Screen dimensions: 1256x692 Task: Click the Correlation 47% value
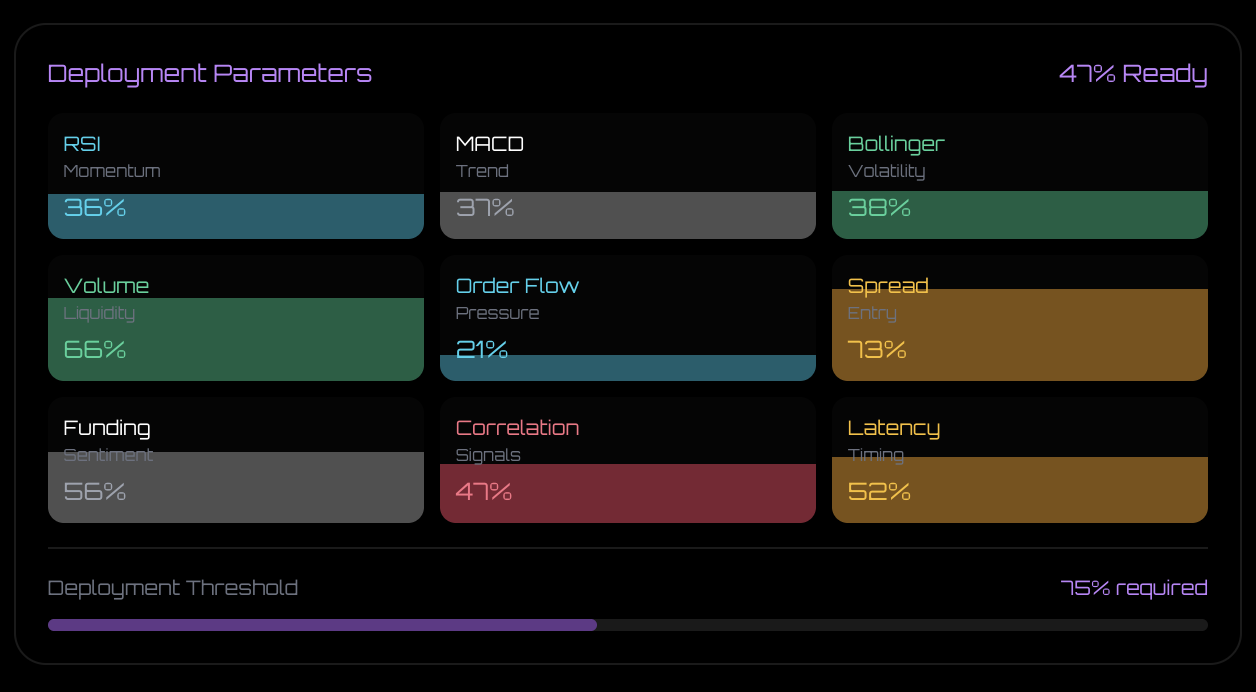pyautogui.click(x=482, y=492)
